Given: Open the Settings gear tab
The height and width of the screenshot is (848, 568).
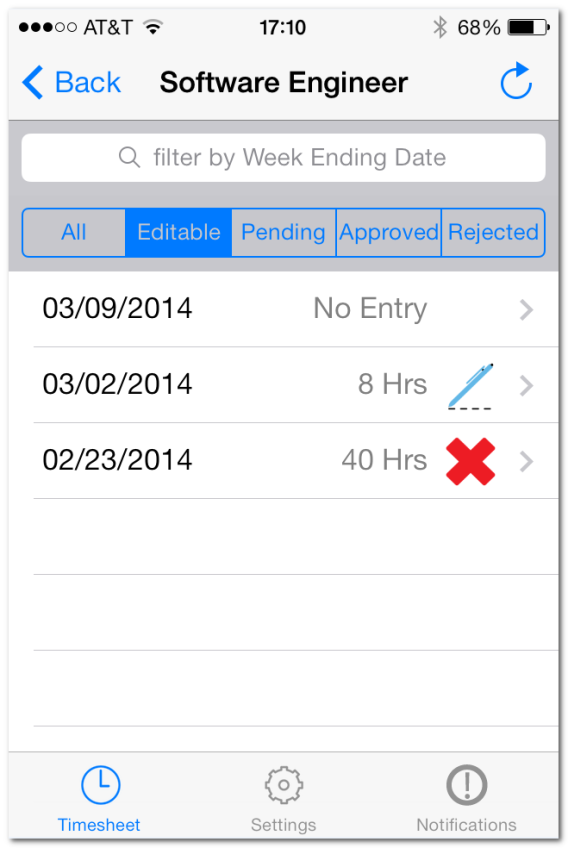Looking at the screenshot, I should pos(283,799).
